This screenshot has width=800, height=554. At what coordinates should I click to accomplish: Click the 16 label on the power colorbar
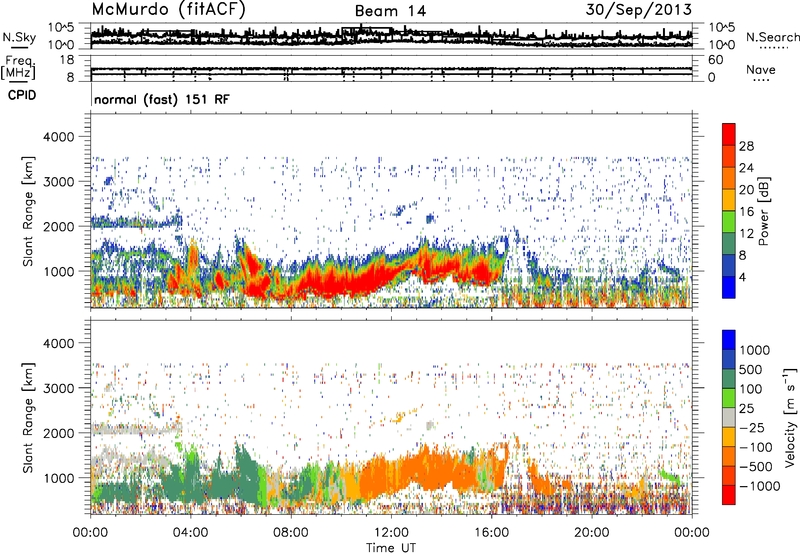[746, 212]
